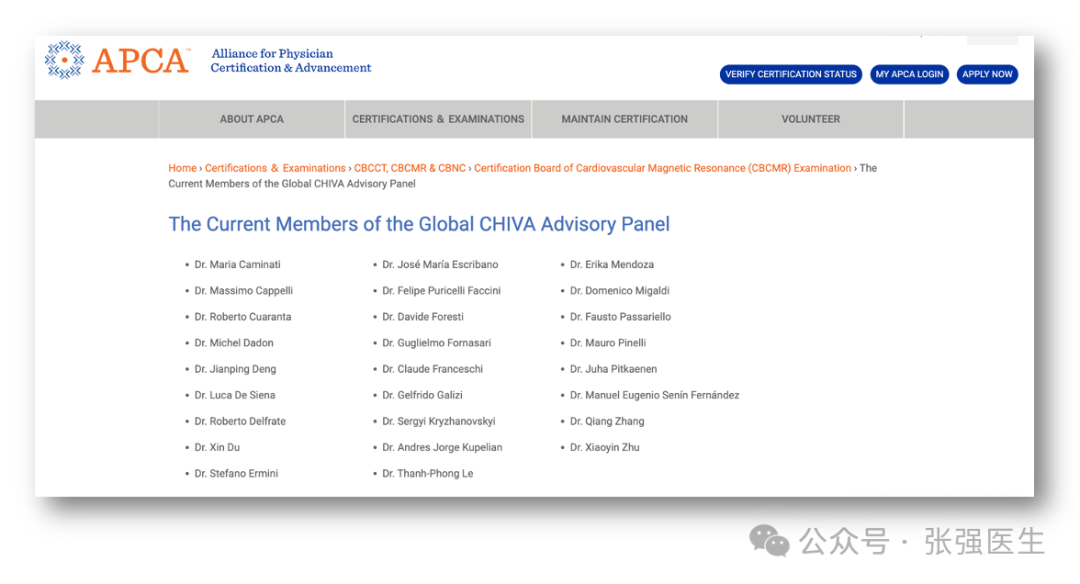
Task: Click the APCA snowflake logo icon
Action: point(64,60)
